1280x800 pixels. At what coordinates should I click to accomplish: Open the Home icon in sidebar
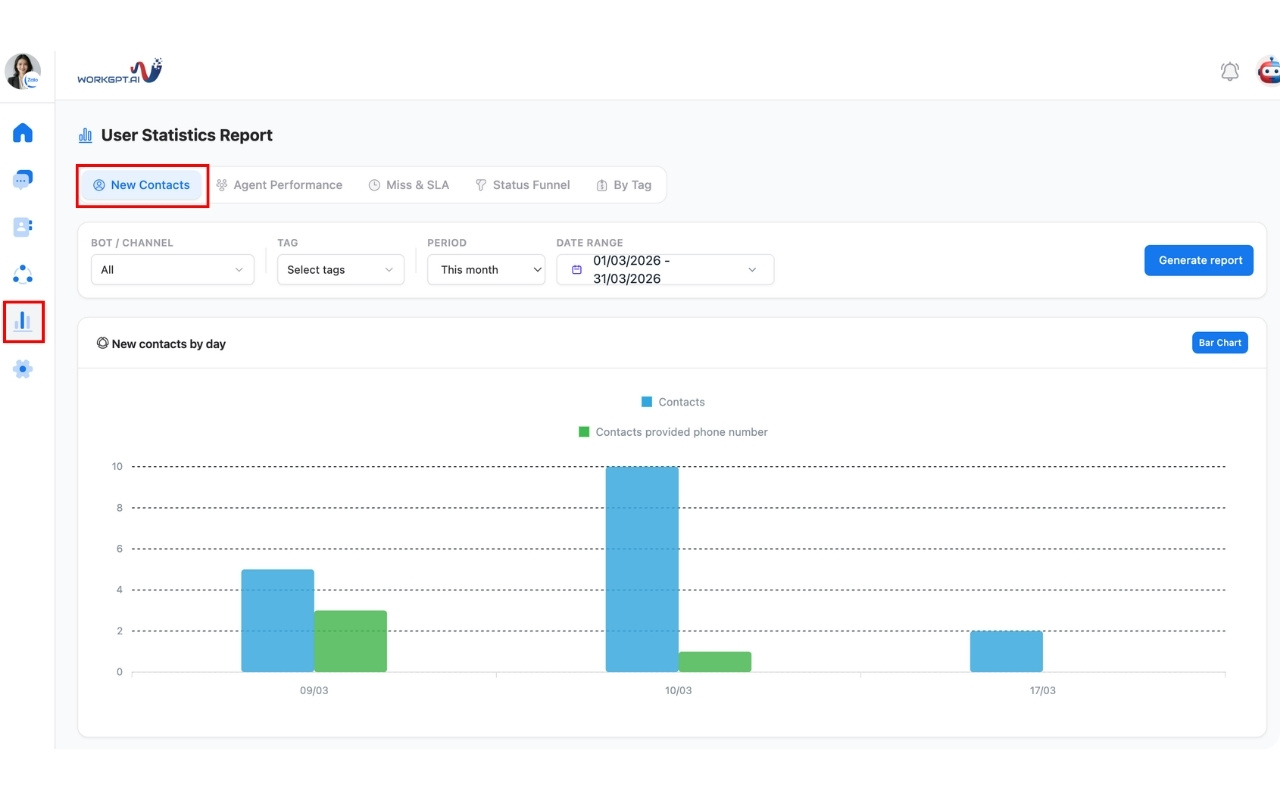point(22,133)
